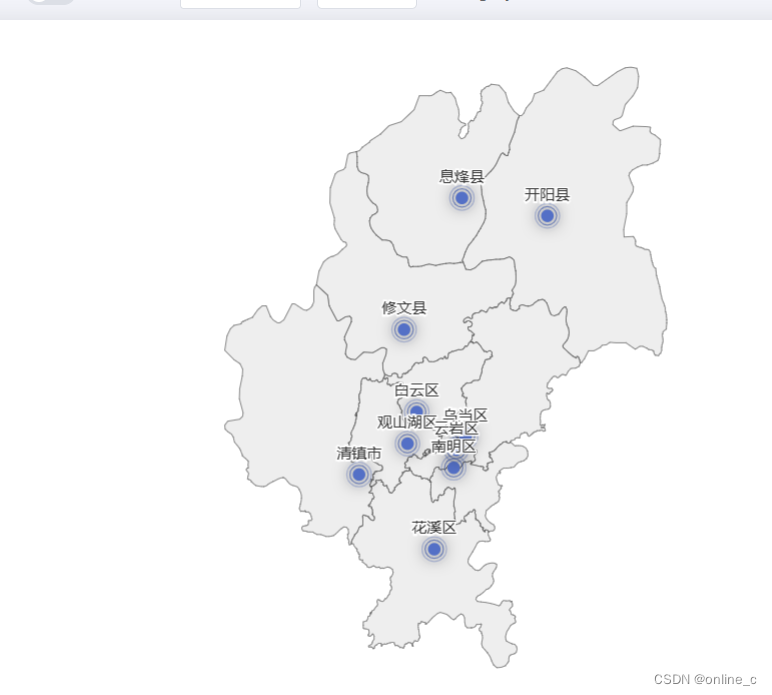
Task: Select the 开阳县 blue ripple marker
Action: click(x=547, y=216)
